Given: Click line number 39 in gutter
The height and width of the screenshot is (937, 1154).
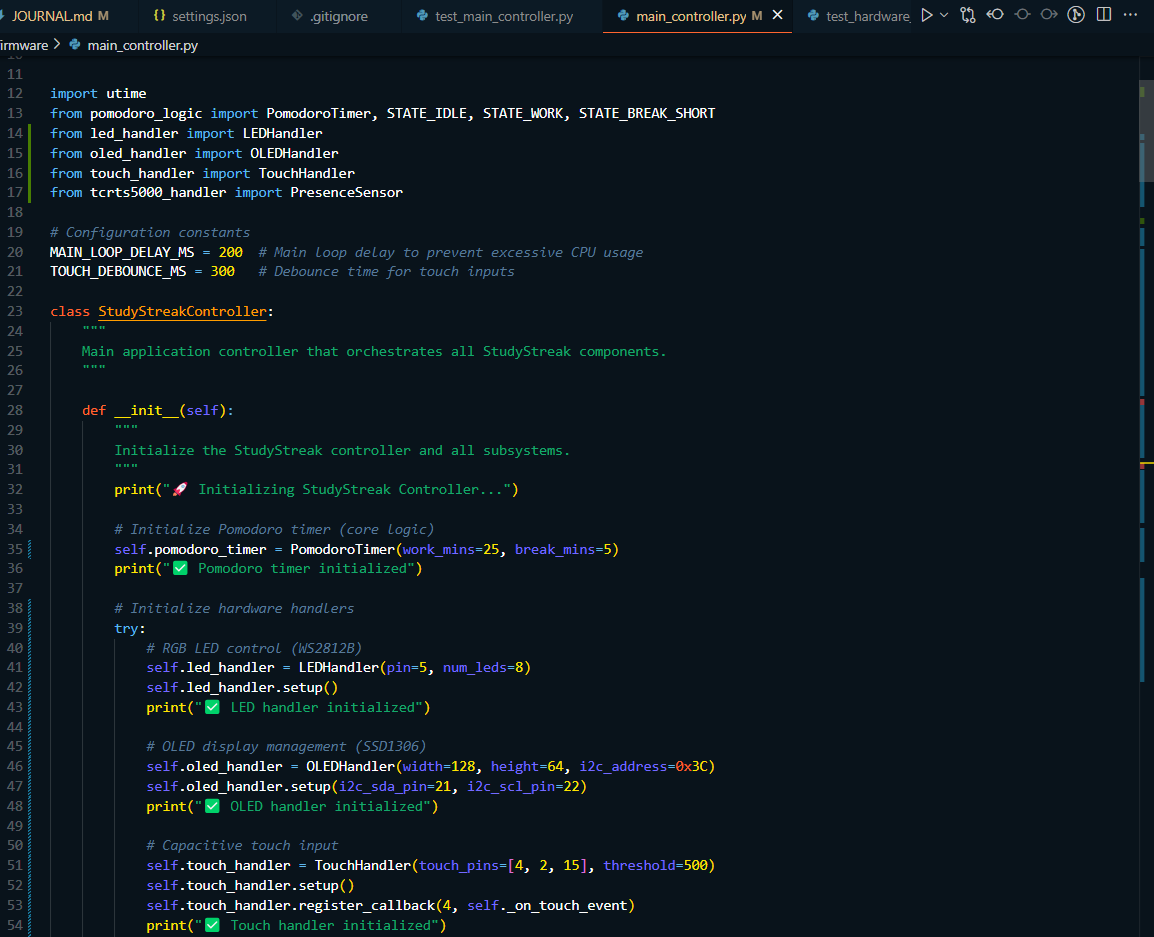Looking at the screenshot, I should coord(15,628).
